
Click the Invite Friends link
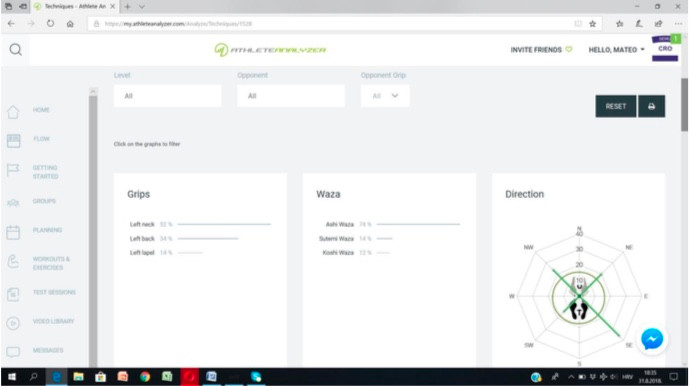[x=541, y=50]
